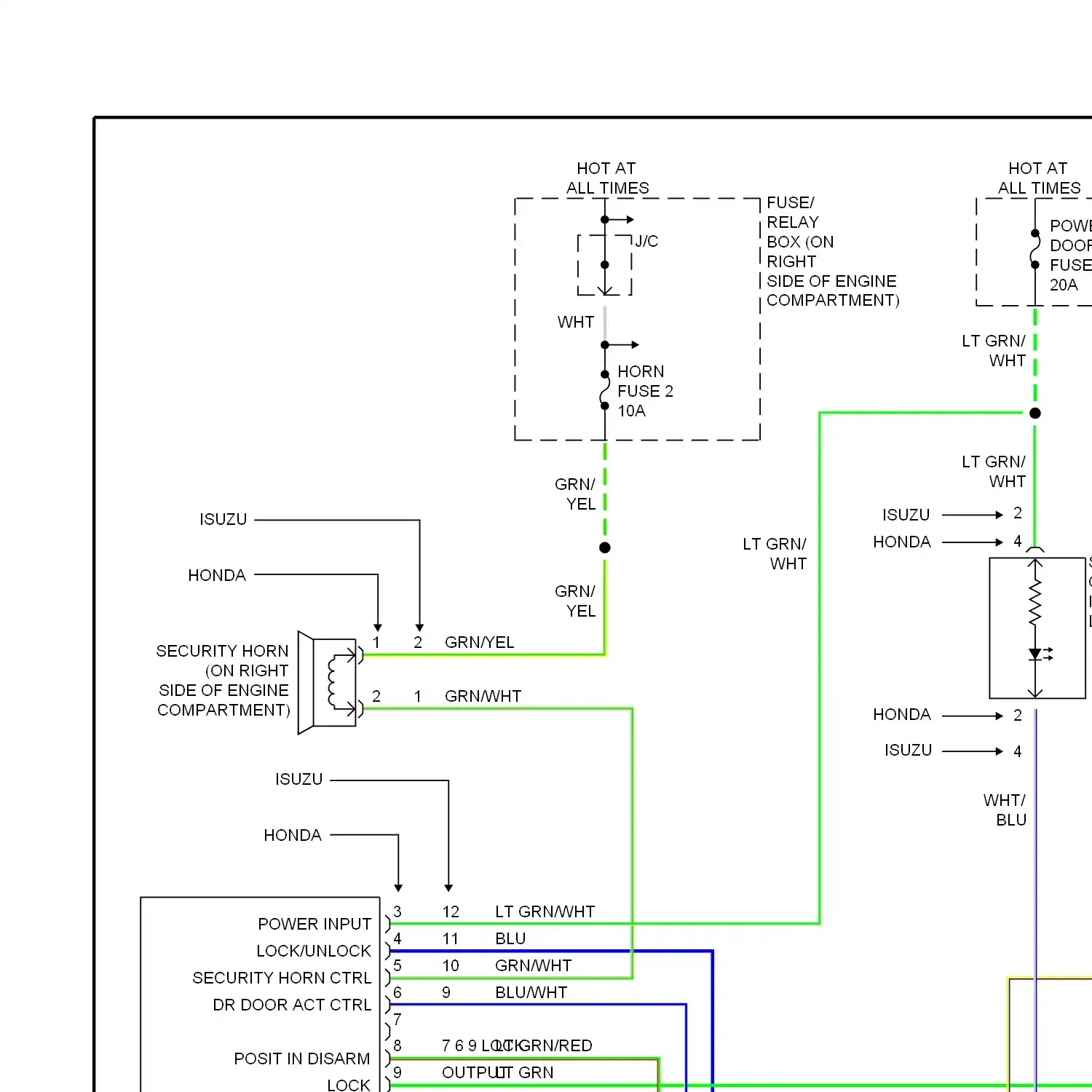Image resolution: width=1092 pixels, height=1092 pixels.
Task: Click the LED diode symbol below resistor
Action: 1039,654
